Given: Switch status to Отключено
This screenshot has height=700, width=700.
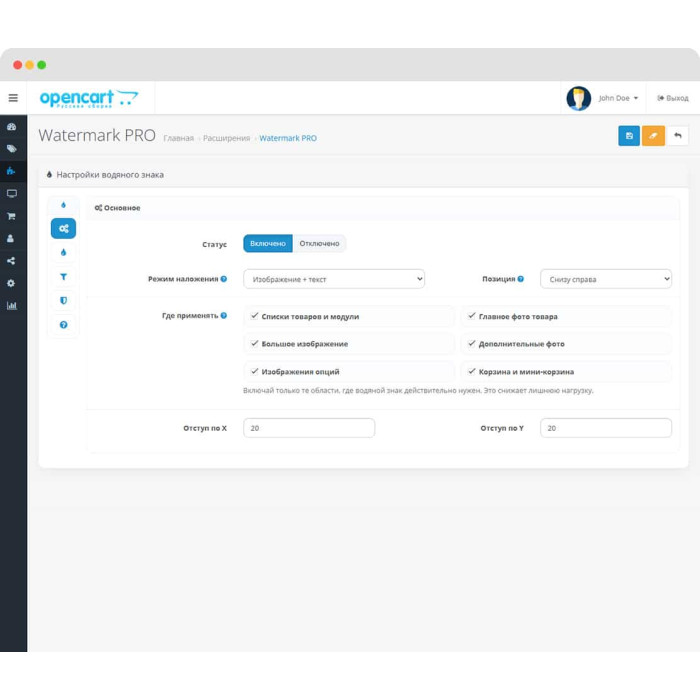Looking at the screenshot, I should point(319,243).
